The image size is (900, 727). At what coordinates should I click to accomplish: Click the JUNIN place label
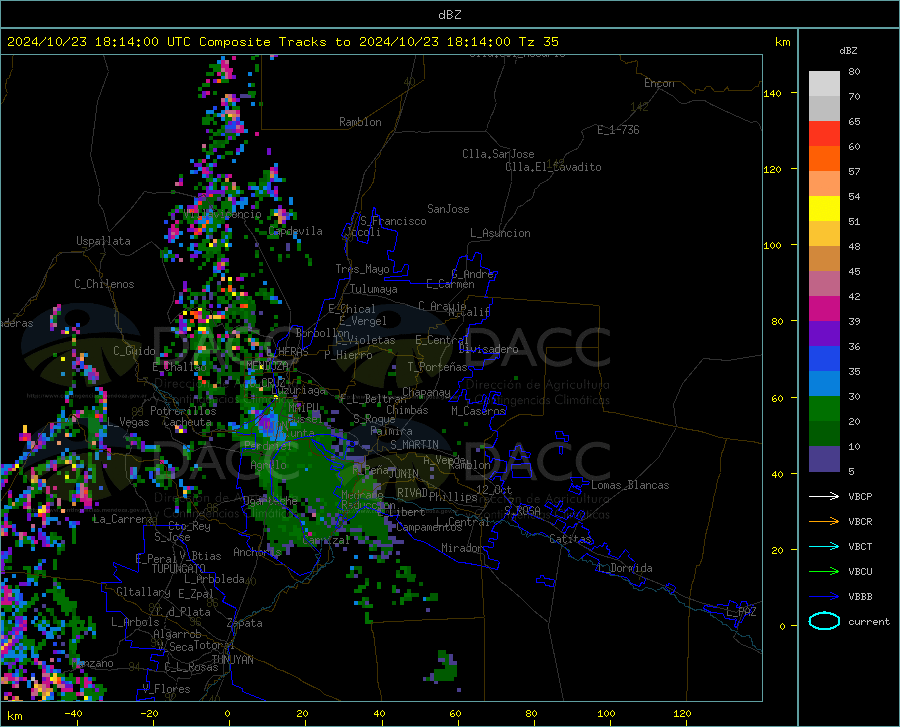coord(404,473)
